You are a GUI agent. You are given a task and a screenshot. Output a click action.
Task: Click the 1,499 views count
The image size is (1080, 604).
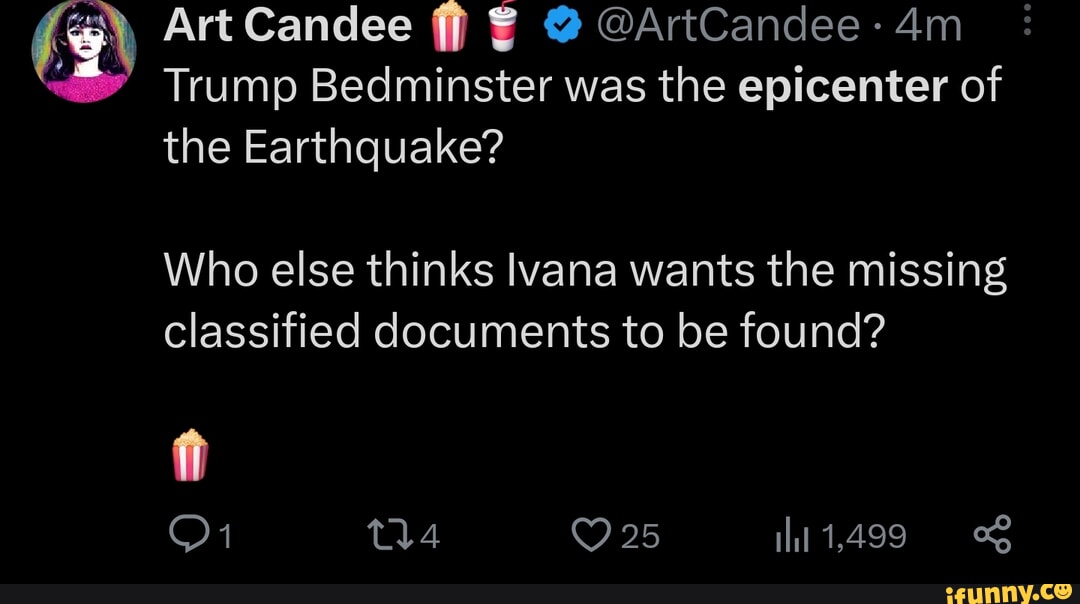click(x=863, y=537)
